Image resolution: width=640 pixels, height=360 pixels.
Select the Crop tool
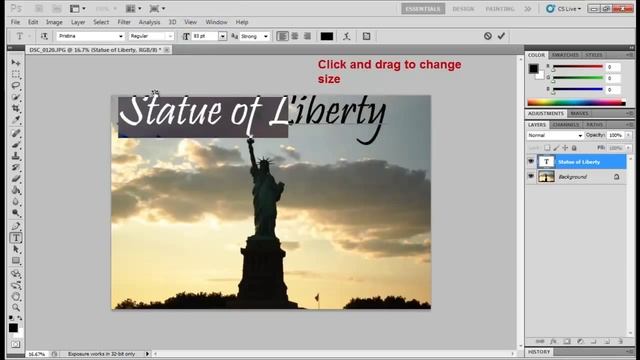16,108
